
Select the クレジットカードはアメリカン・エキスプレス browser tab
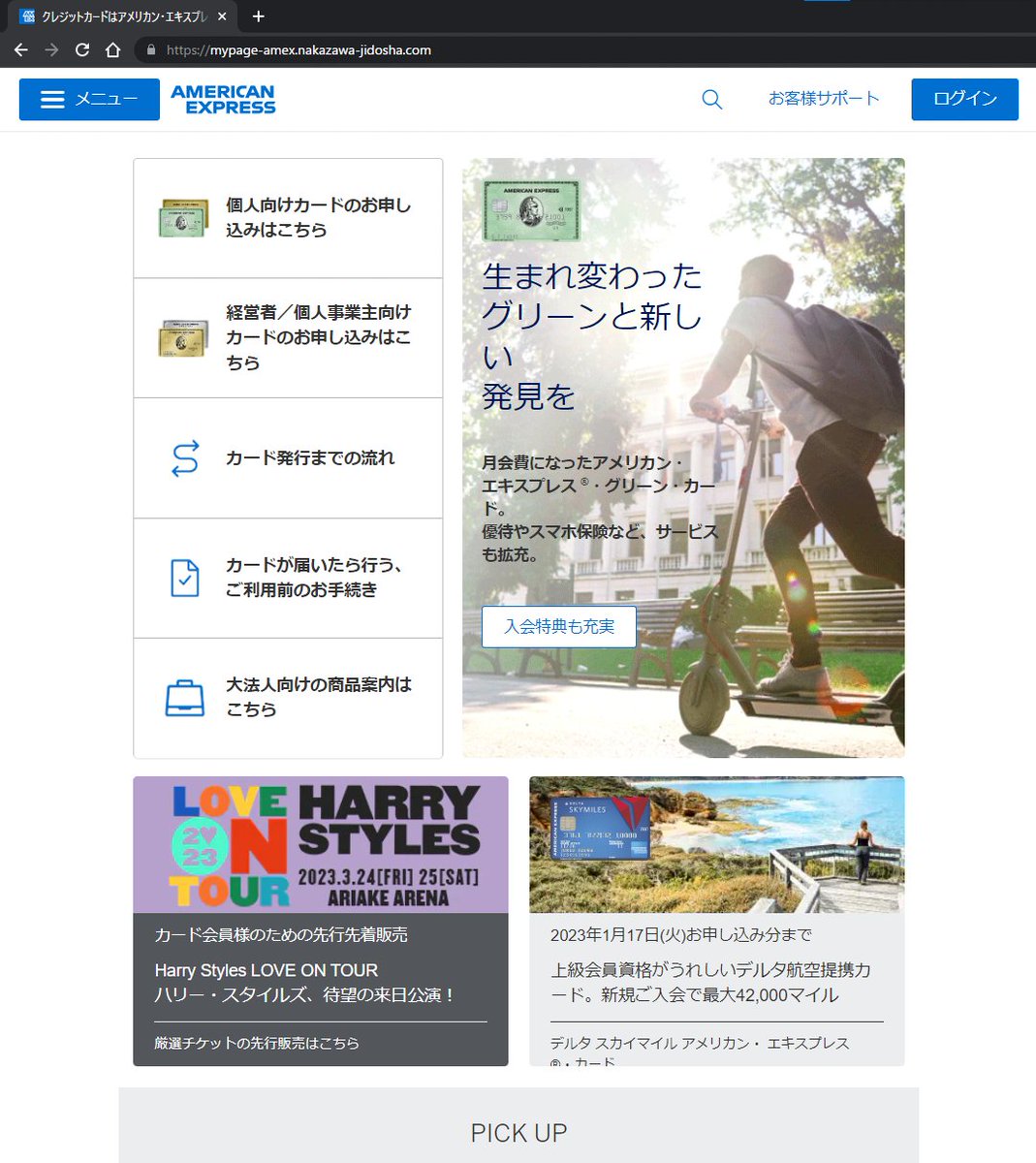[x=120, y=16]
